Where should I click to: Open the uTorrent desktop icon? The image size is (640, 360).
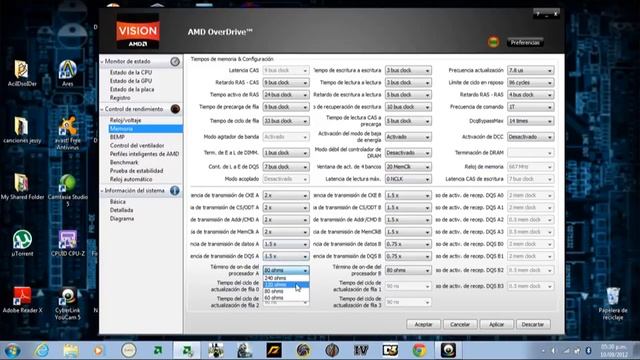(22, 243)
